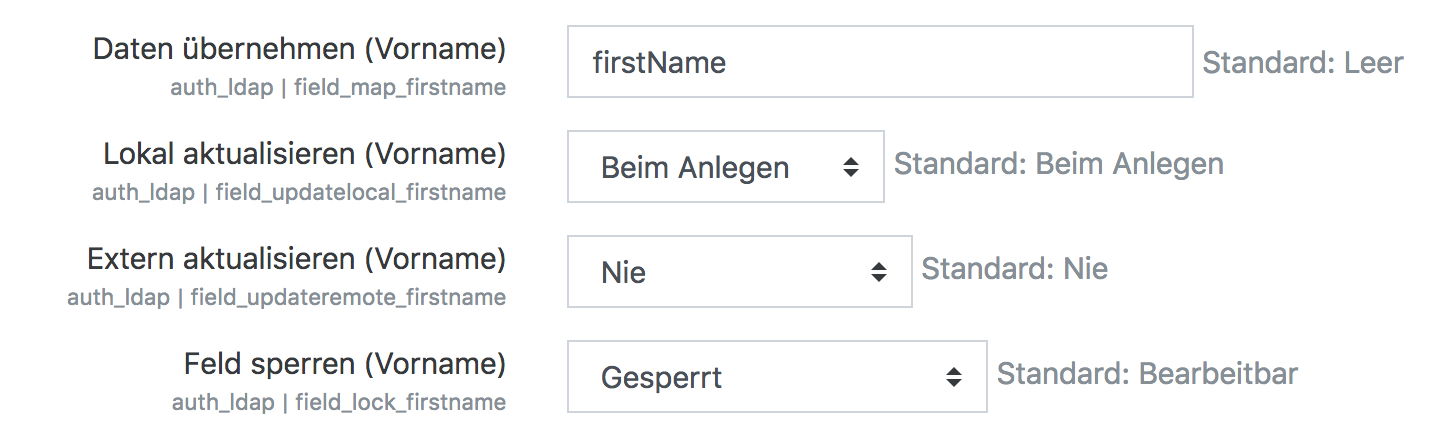This screenshot has width=1436, height=442.
Task: Open the "Gesperrt" dropdown menu
Action: tap(776, 377)
